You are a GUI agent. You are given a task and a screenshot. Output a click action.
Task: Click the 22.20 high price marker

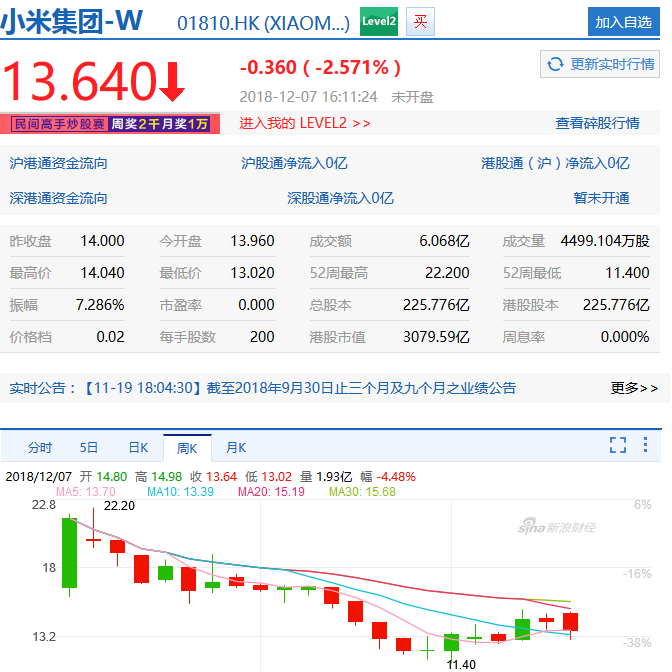pyautogui.click(x=119, y=506)
